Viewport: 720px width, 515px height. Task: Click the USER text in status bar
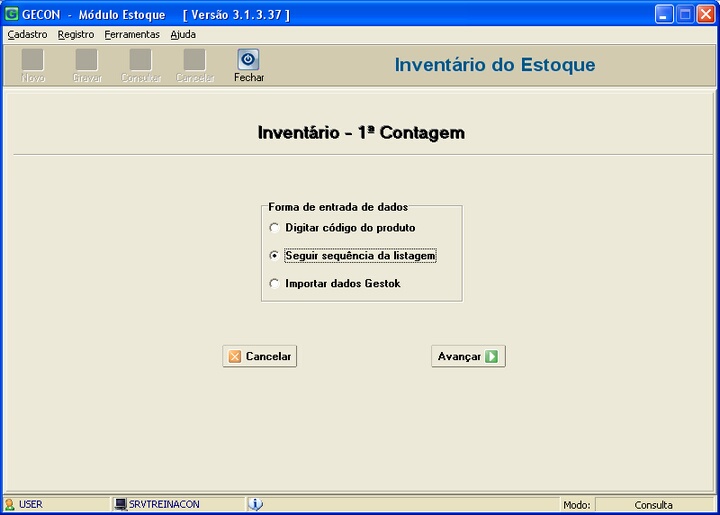[x=31, y=504]
